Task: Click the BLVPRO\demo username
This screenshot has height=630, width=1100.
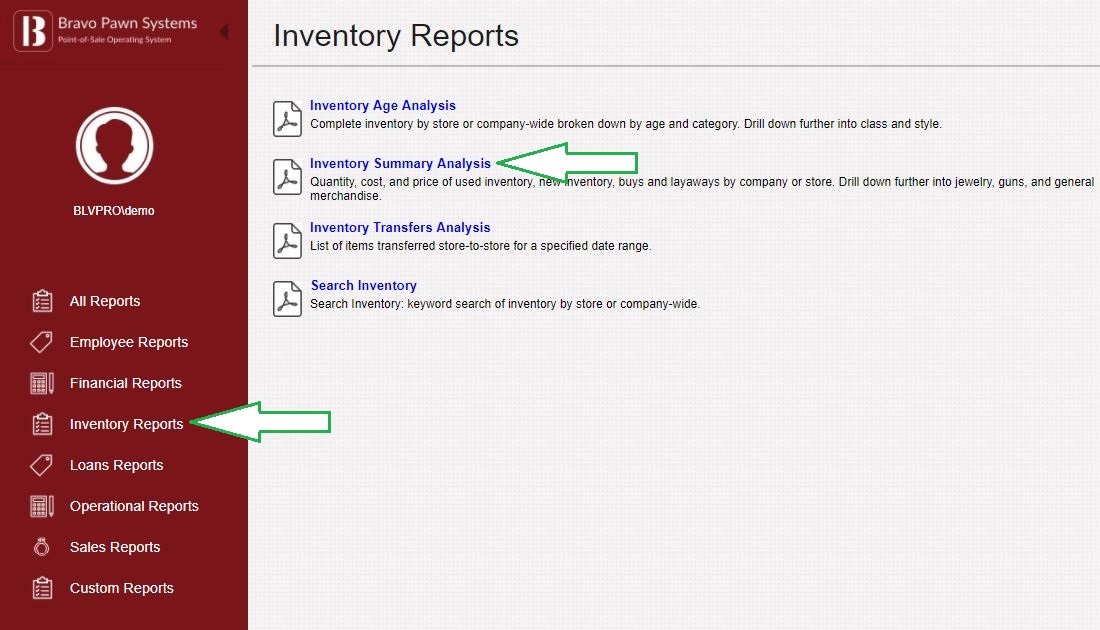Action: pyautogui.click(x=114, y=210)
